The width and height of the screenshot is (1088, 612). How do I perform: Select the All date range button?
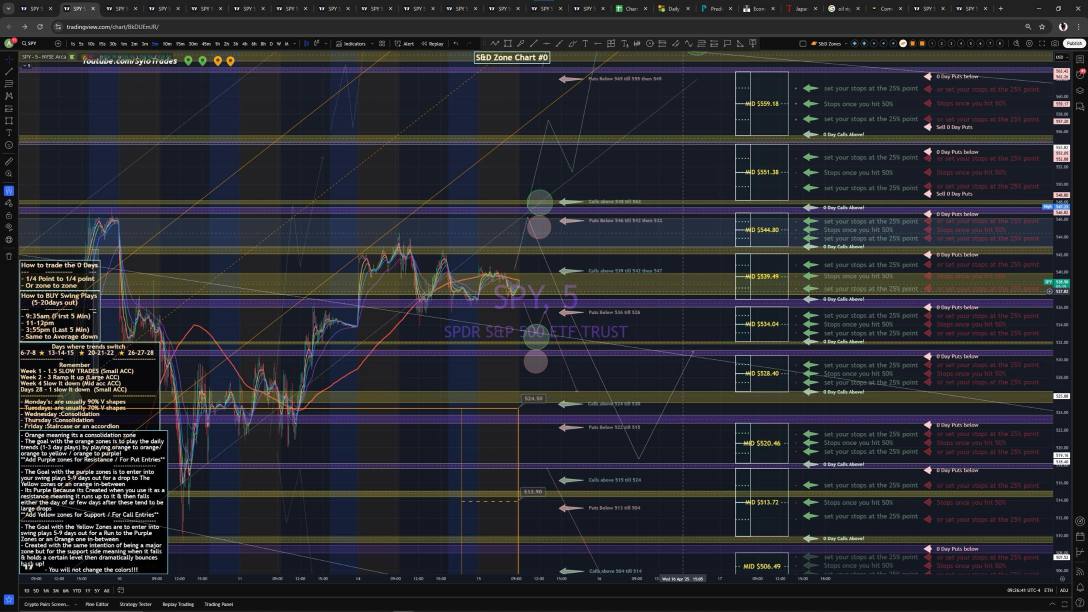(106, 590)
